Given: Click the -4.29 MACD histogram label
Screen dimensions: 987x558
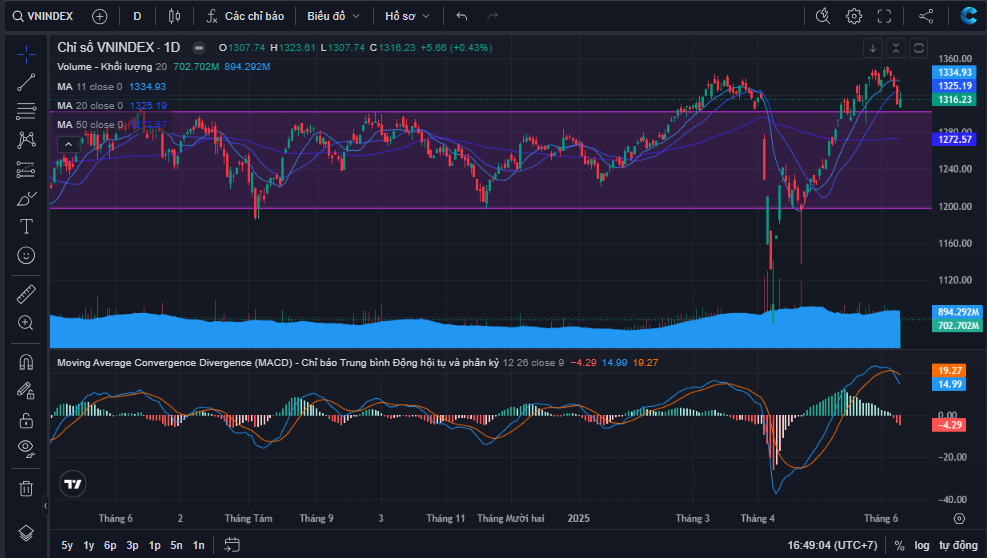Looking at the screenshot, I should 949,425.
